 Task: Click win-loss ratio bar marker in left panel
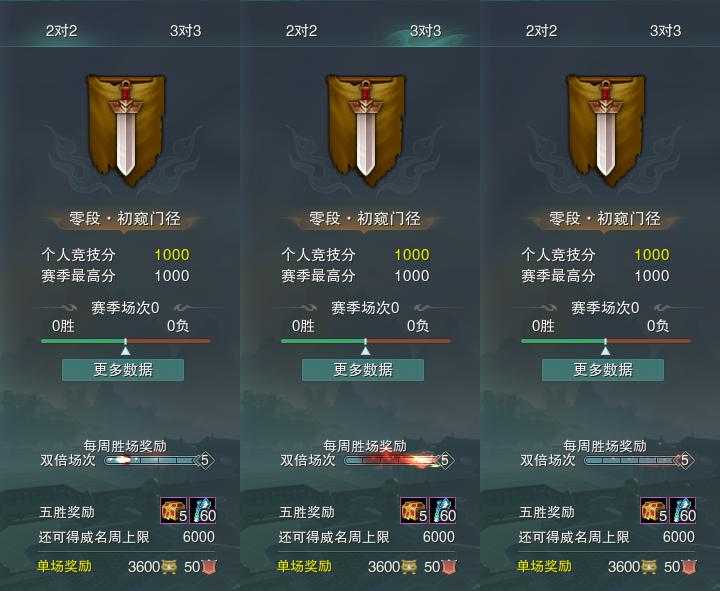tap(125, 351)
